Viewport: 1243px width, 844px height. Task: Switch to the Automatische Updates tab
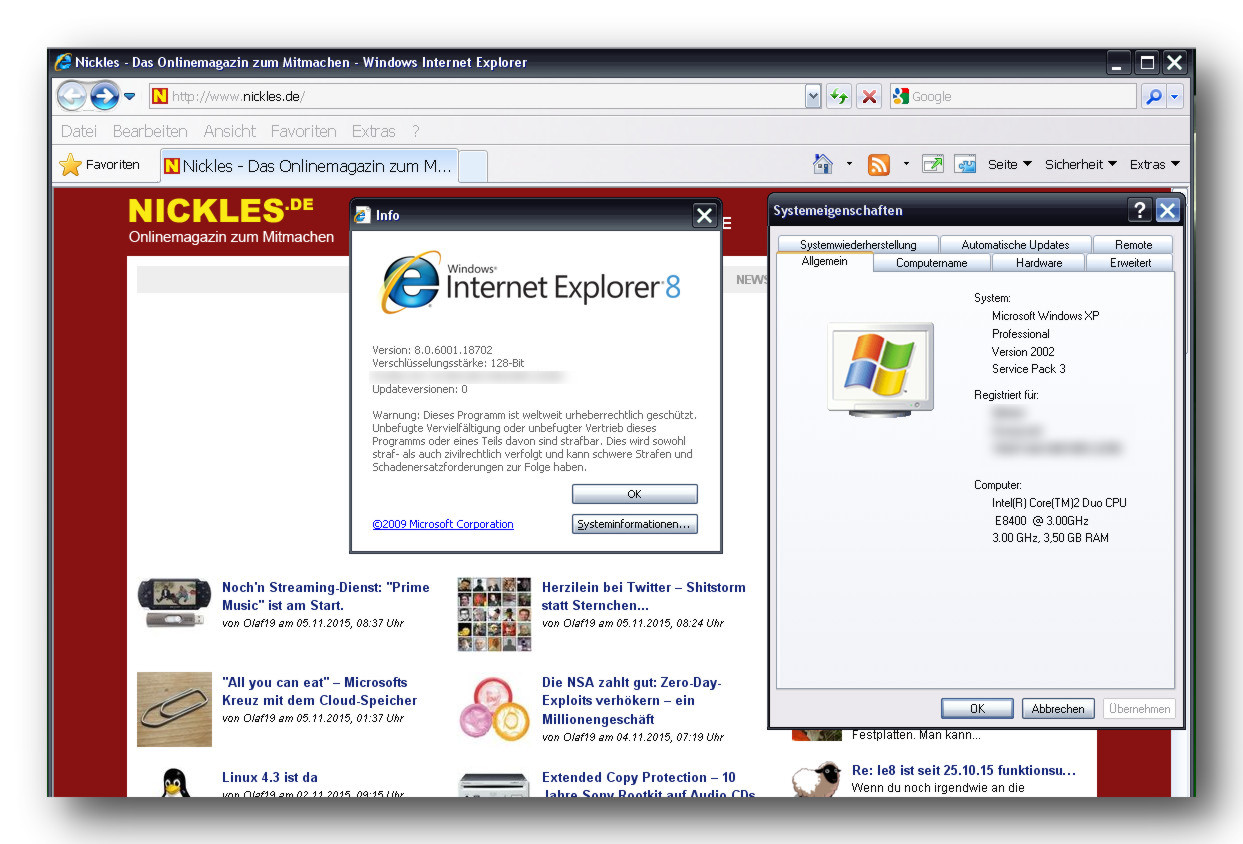tap(1015, 245)
